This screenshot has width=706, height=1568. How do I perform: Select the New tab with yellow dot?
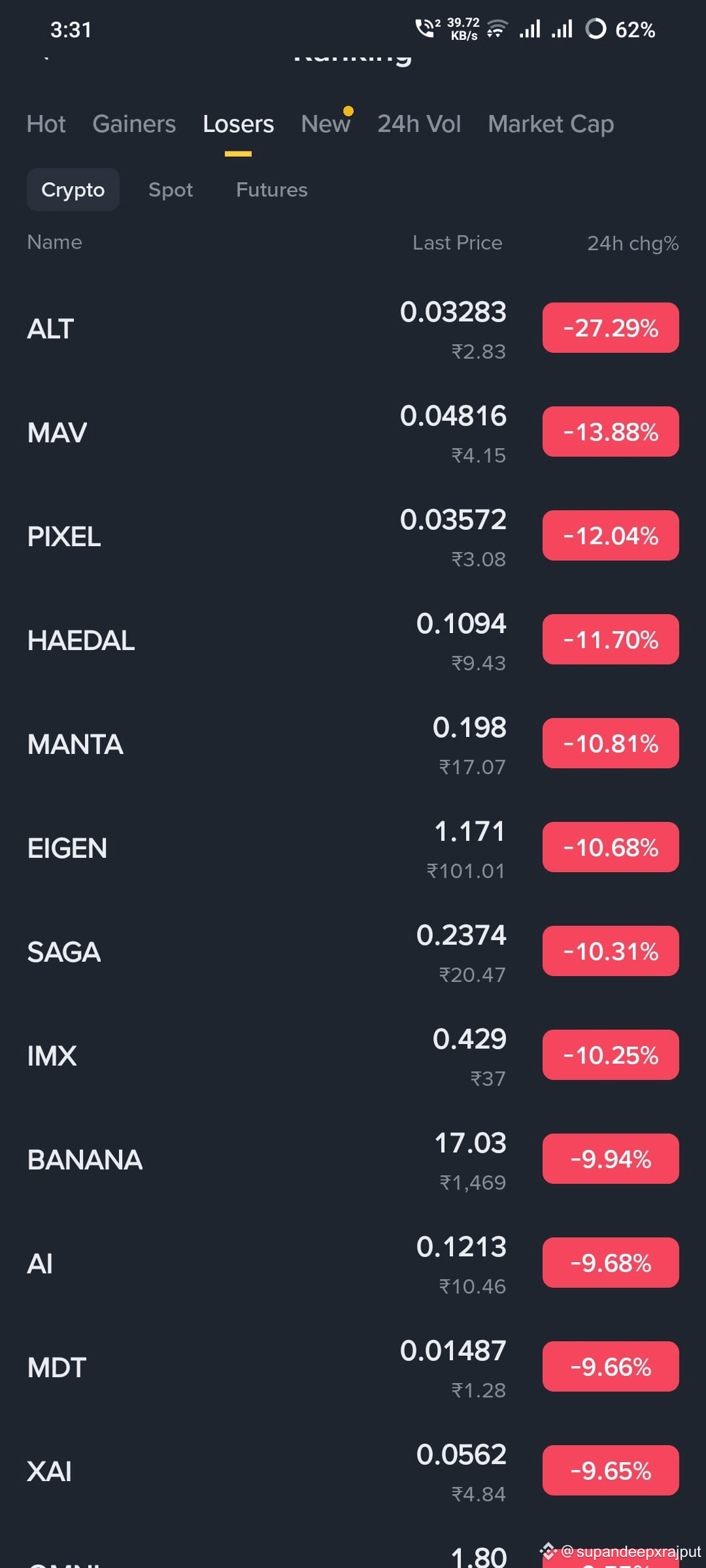pos(326,124)
